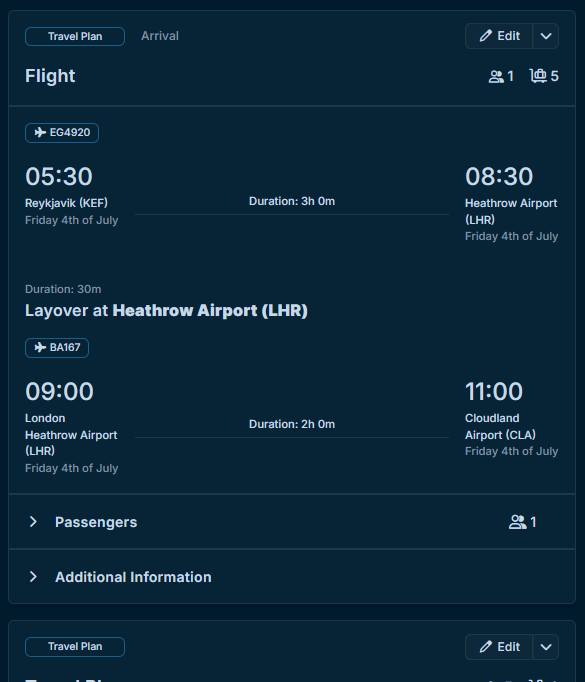Click the people icon in Passengers row

click(x=517, y=522)
